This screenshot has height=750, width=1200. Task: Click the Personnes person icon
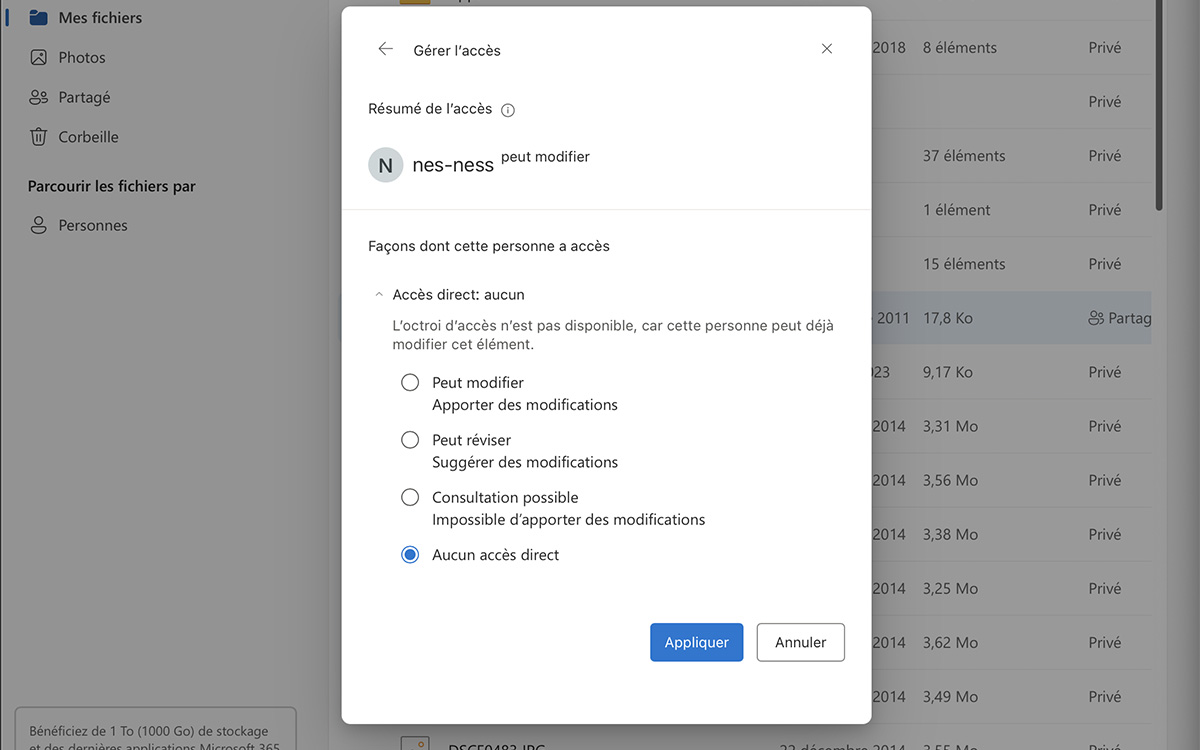(x=38, y=225)
